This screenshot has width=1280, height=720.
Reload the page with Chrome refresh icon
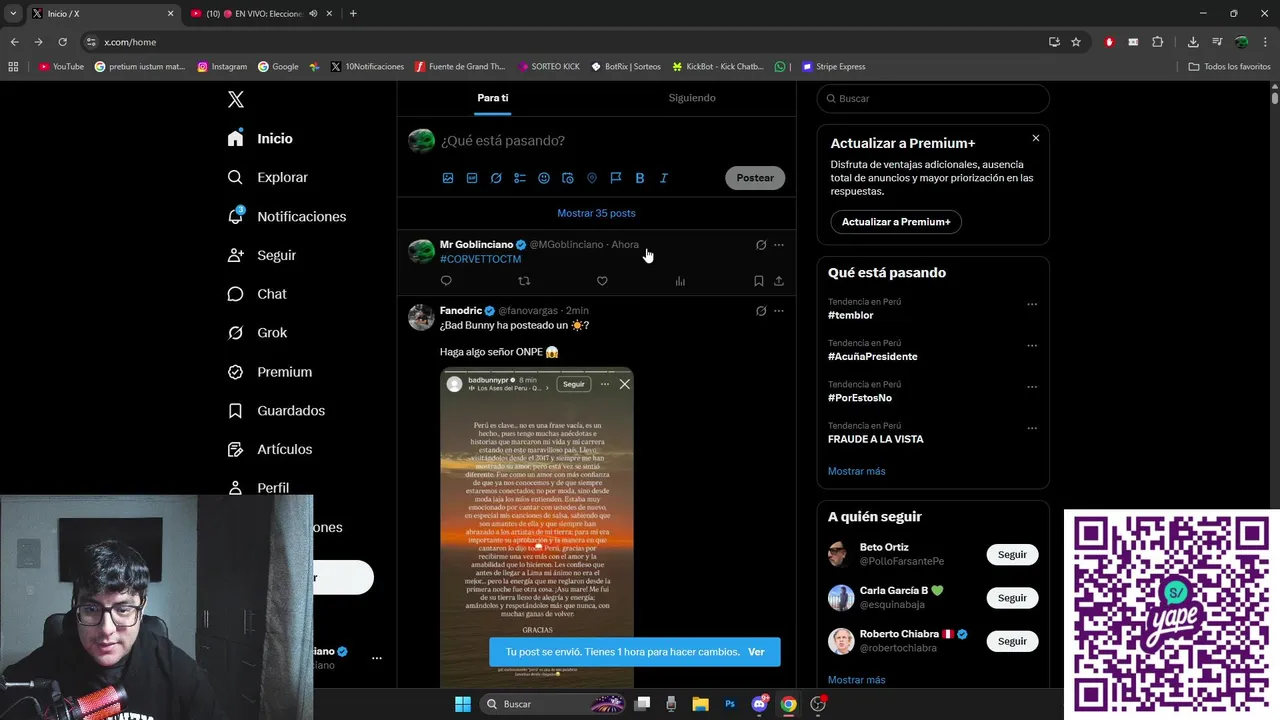[x=62, y=42]
